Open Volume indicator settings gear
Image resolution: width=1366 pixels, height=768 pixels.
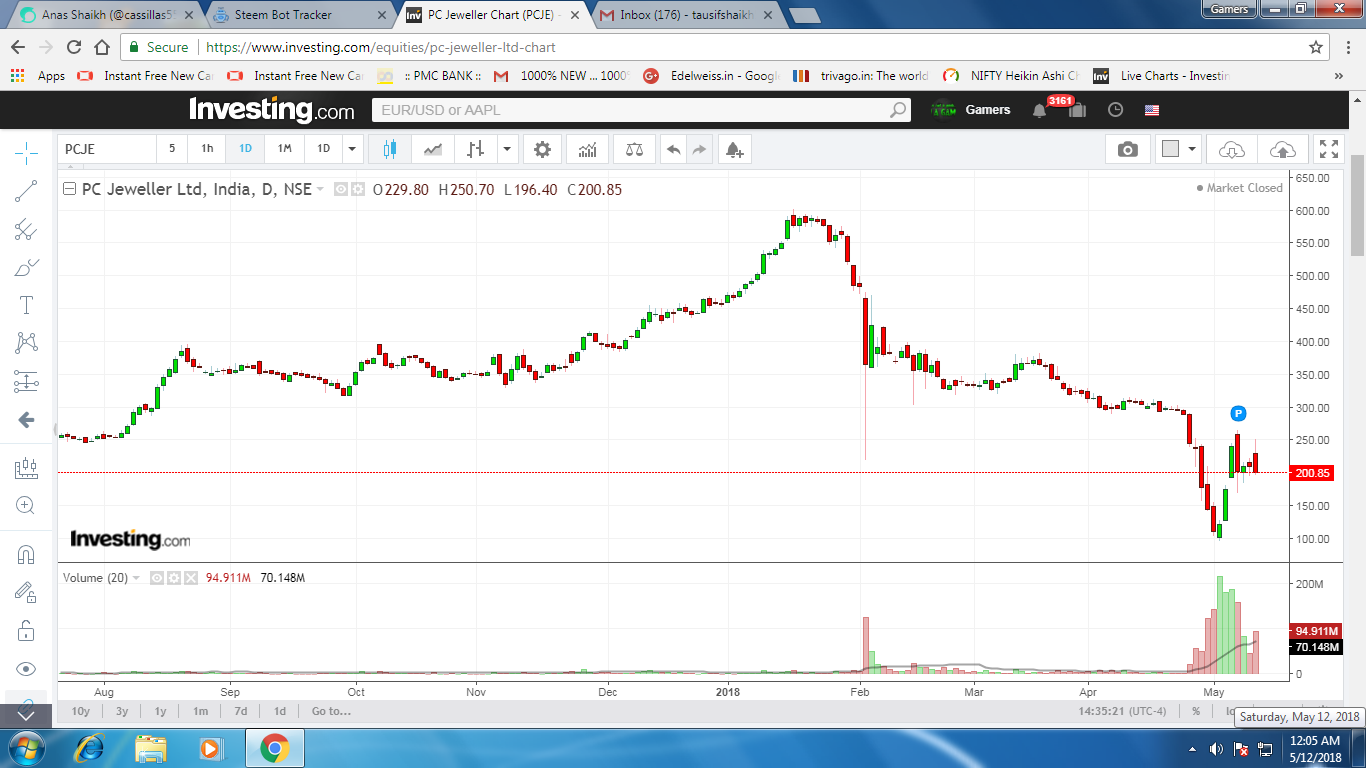(x=173, y=578)
